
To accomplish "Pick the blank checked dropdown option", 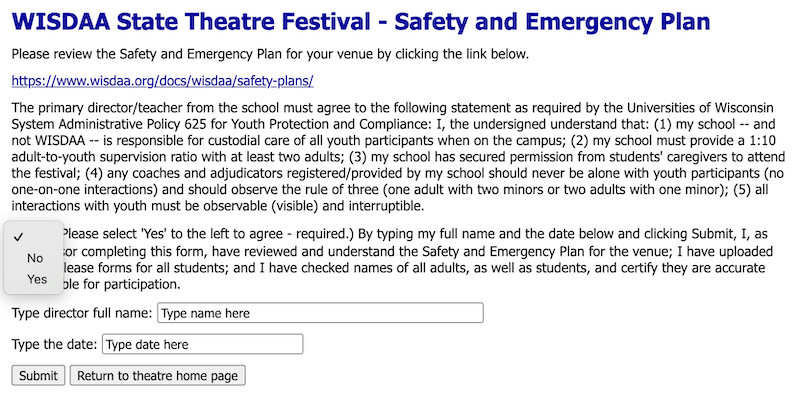I will tap(34, 237).
